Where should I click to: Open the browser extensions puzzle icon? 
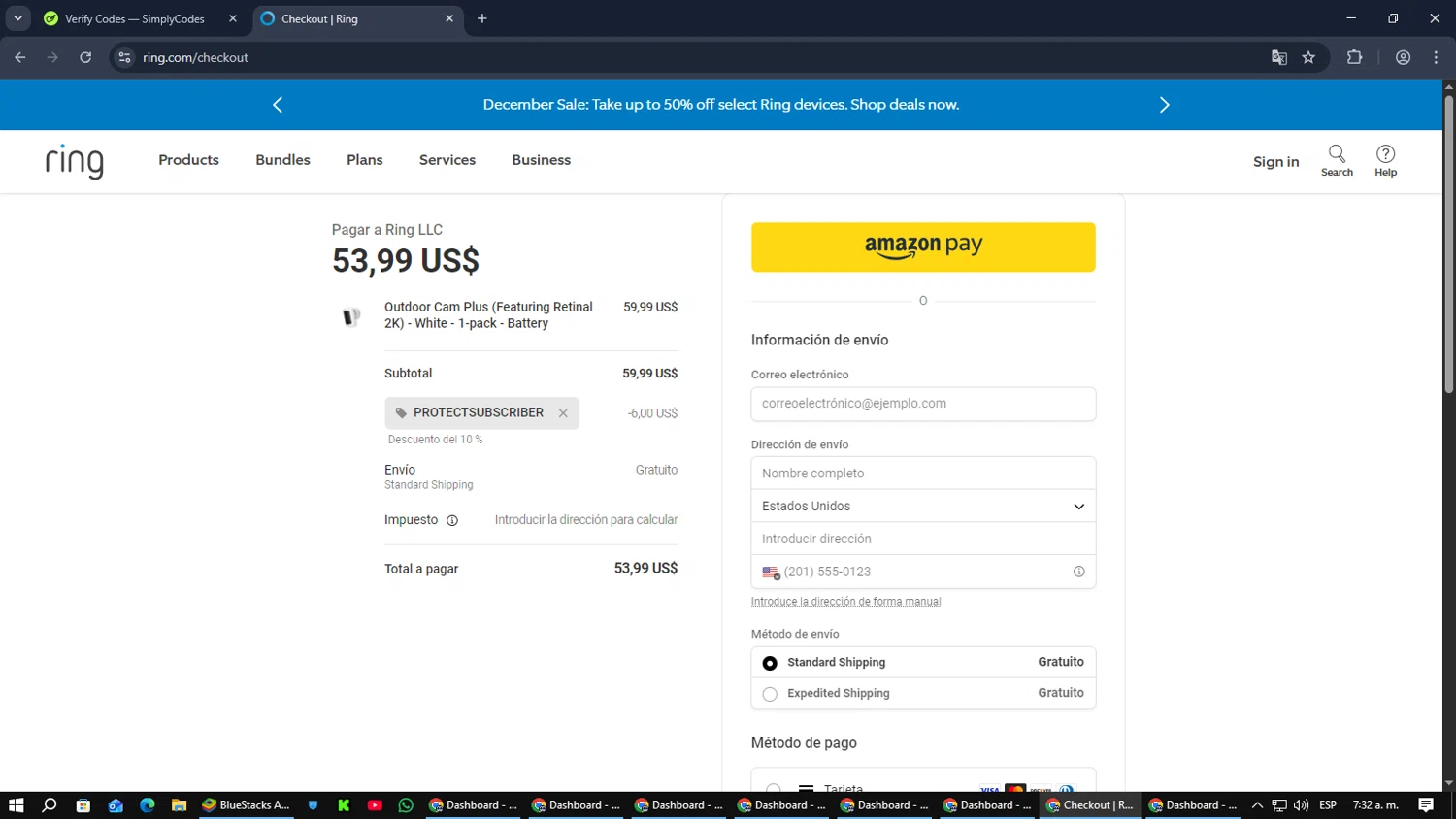[x=1355, y=57]
